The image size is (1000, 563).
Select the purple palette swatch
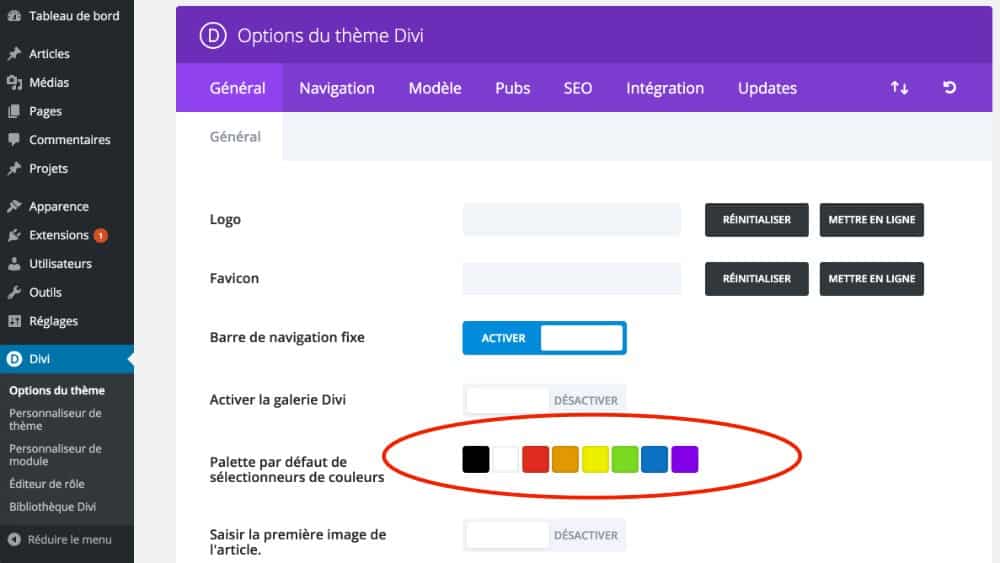click(685, 460)
